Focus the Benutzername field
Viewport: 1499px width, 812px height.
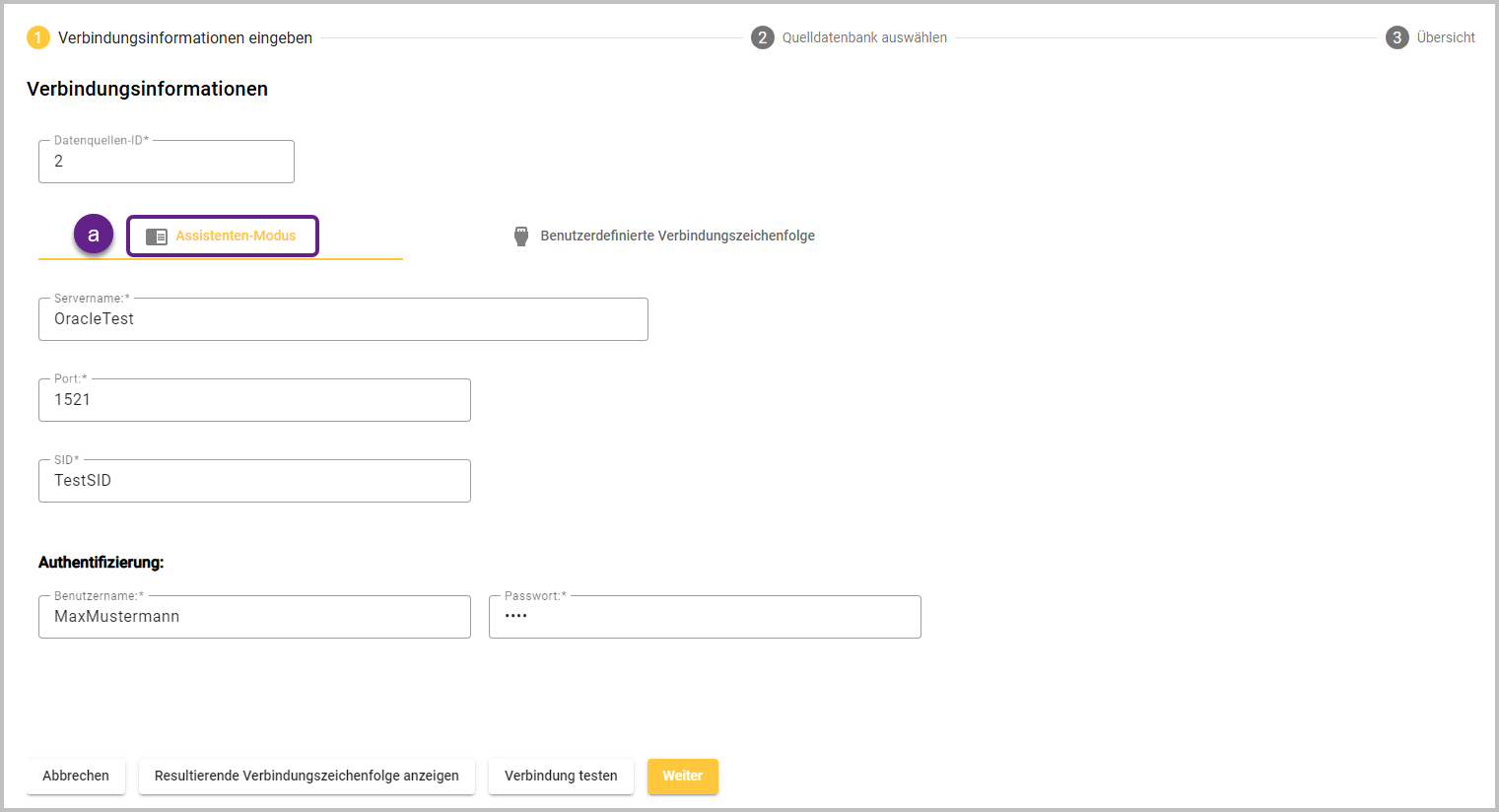(x=254, y=617)
